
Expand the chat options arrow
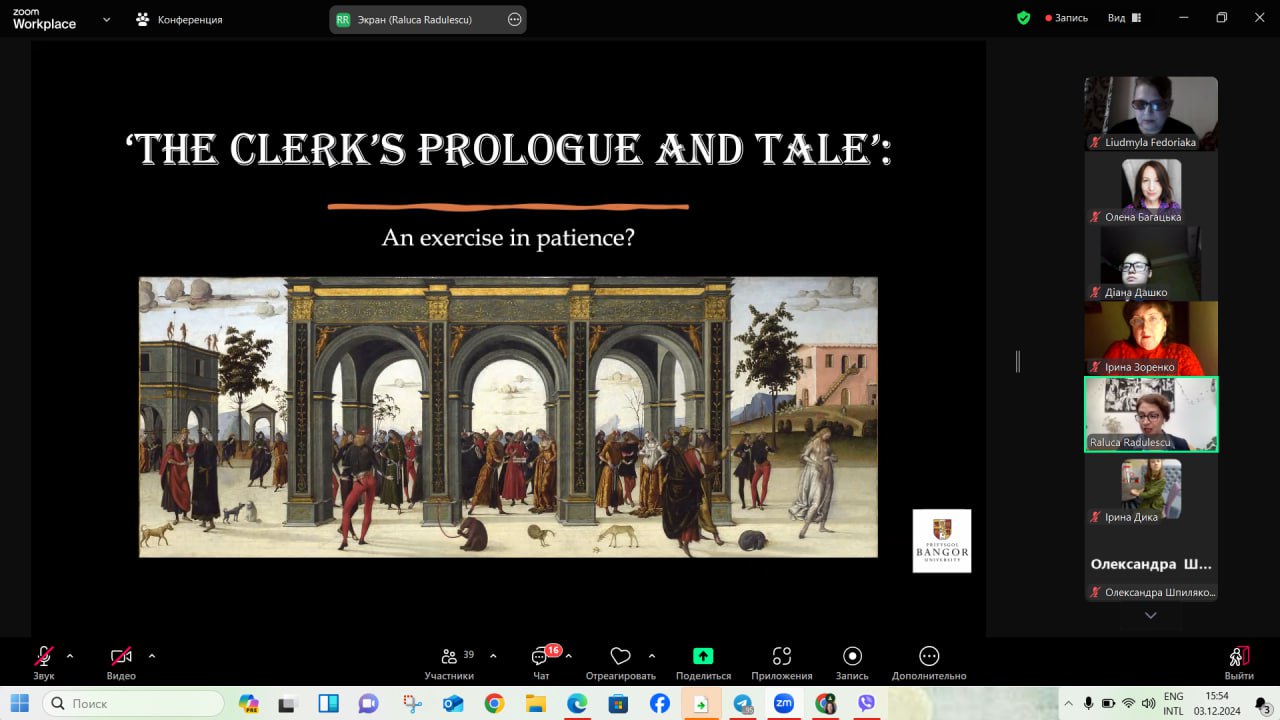tap(569, 656)
